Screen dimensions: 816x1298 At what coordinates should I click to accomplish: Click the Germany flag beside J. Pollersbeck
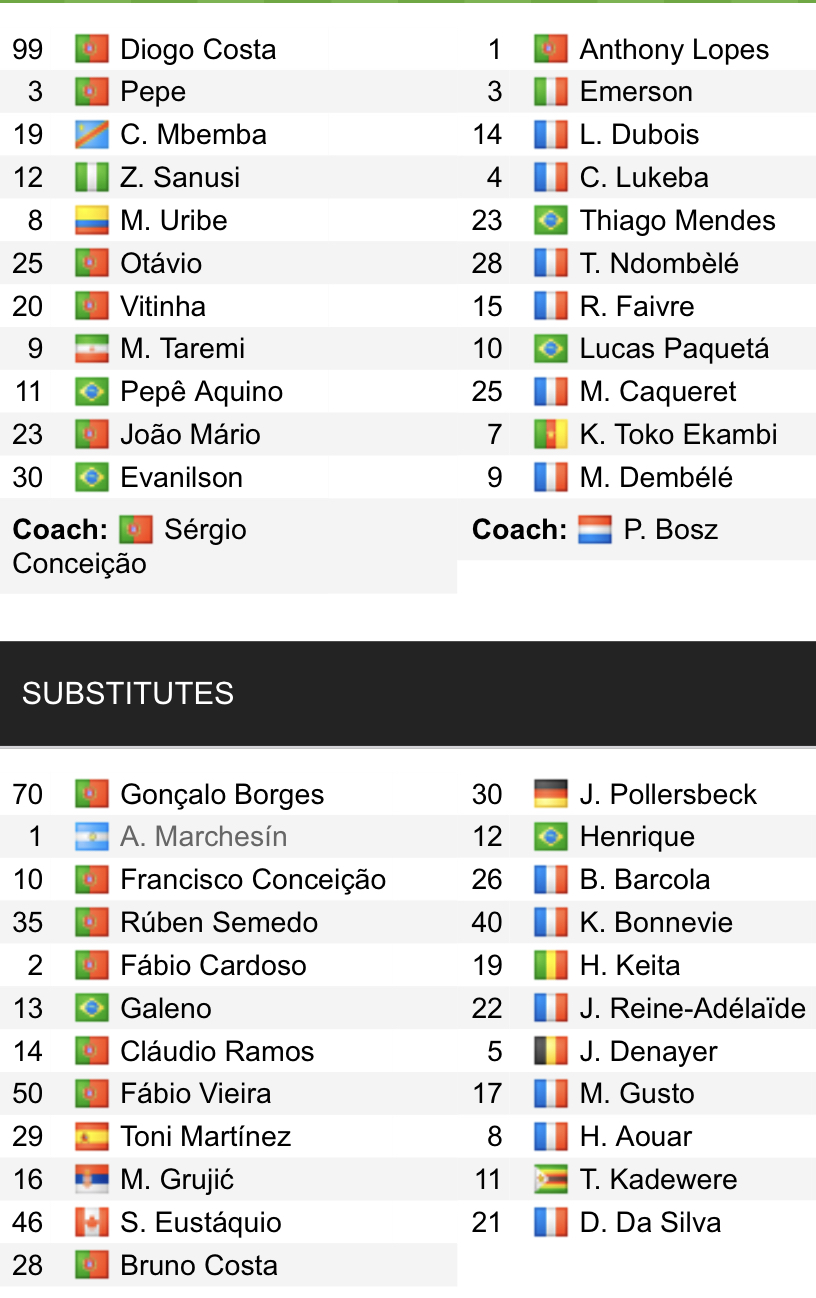click(551, 795)
